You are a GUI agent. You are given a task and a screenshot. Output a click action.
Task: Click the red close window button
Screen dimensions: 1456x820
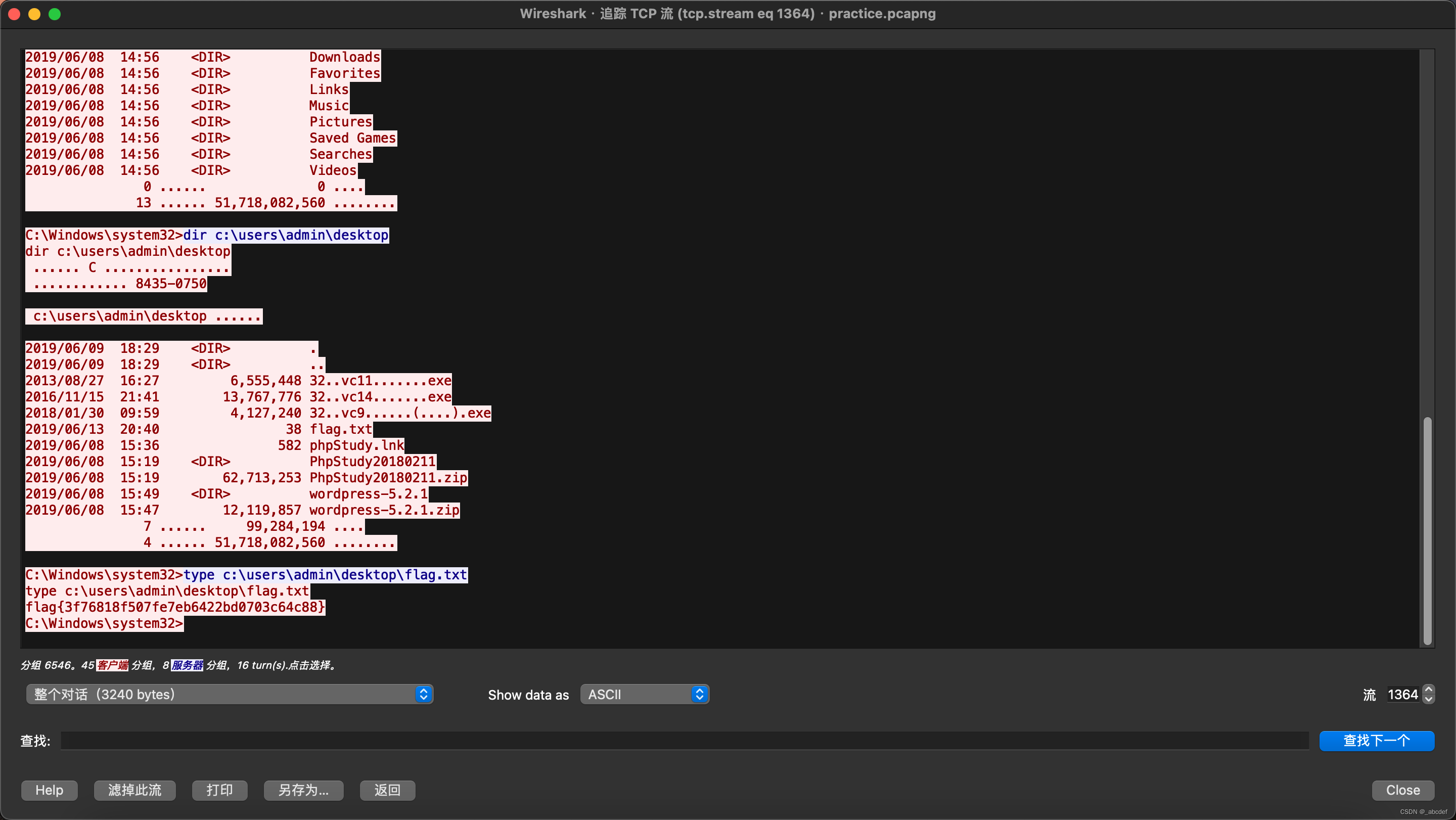(15, 14)
